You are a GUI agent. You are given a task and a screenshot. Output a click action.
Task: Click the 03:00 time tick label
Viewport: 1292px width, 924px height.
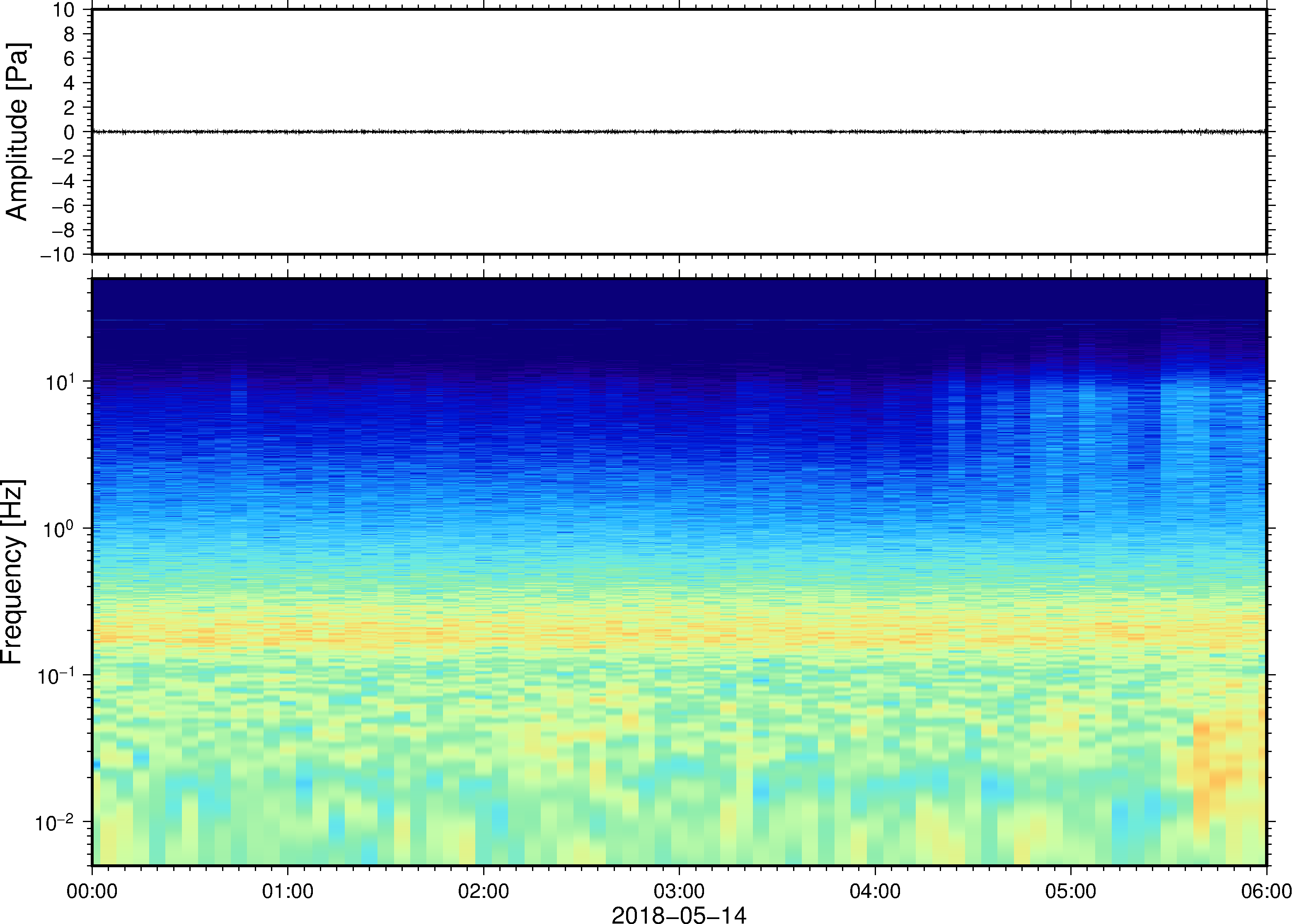click(679, 891)
